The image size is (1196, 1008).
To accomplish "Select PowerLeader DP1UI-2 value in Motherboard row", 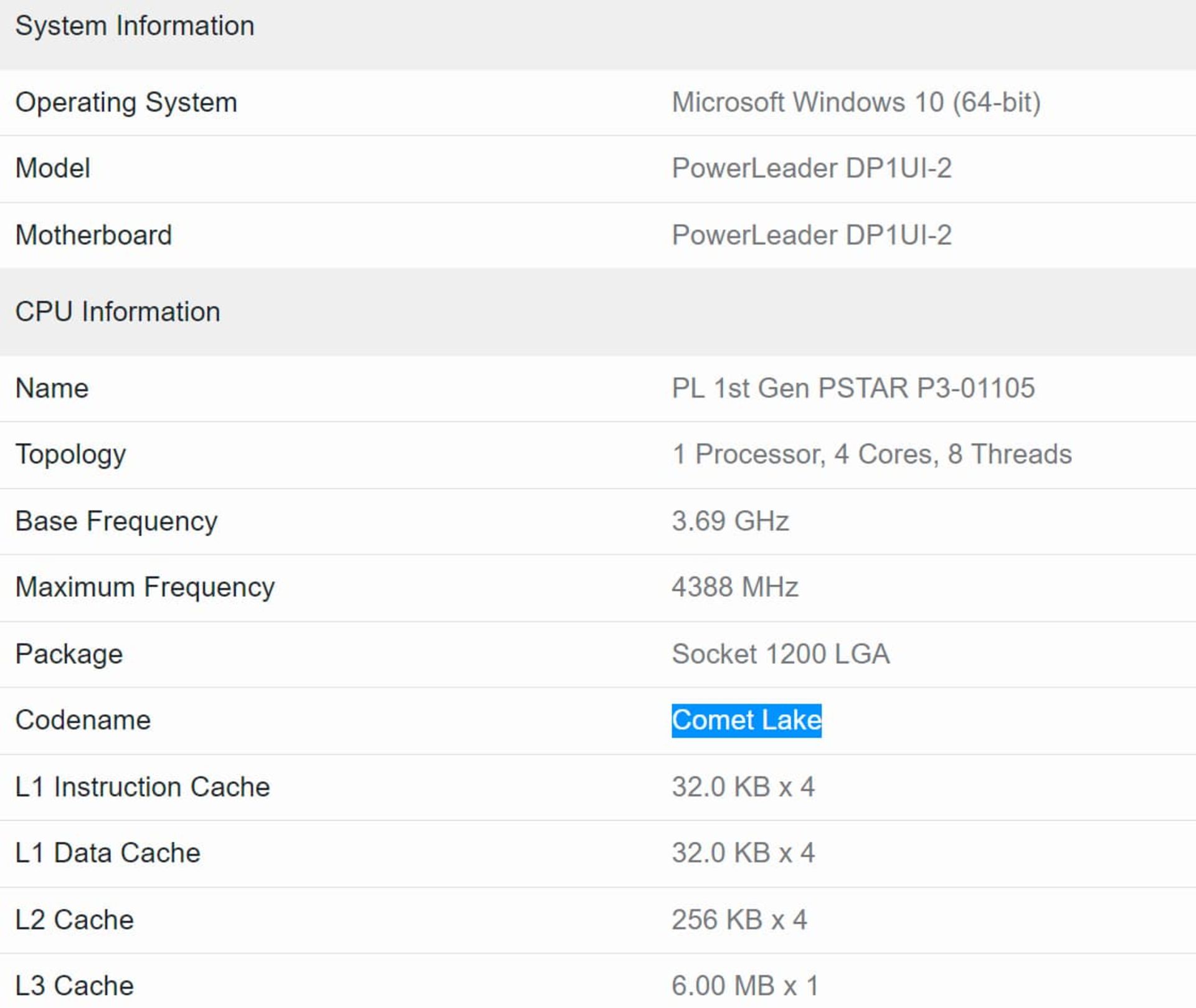I will pyautogui.click(x=812, y=235).
